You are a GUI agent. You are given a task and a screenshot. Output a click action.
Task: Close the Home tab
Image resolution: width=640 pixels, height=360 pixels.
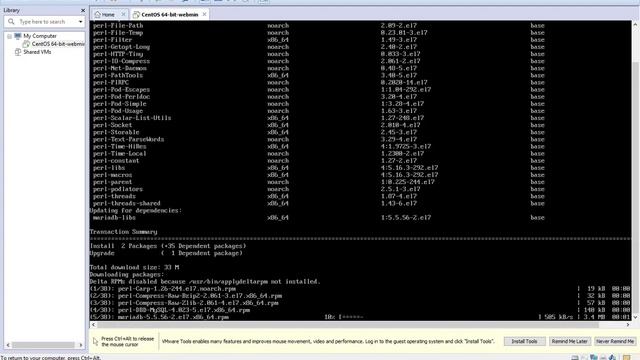(x=123, y=14)
